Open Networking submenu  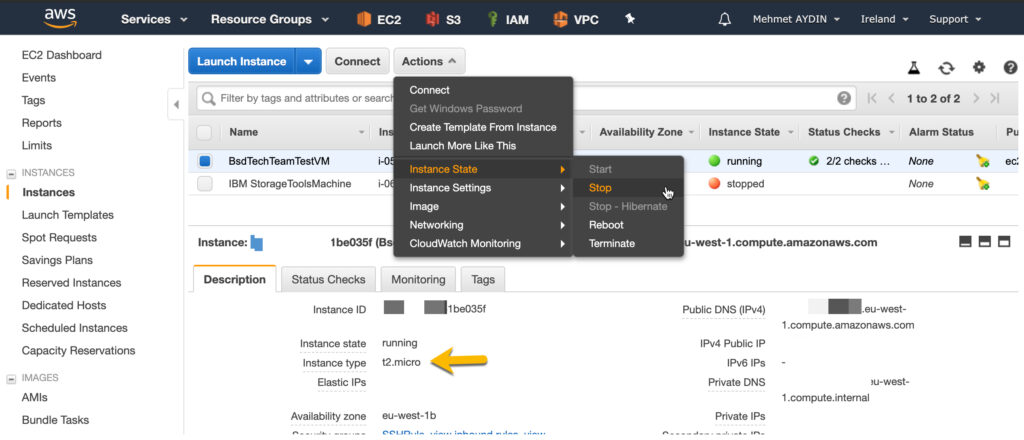point(483,225)
